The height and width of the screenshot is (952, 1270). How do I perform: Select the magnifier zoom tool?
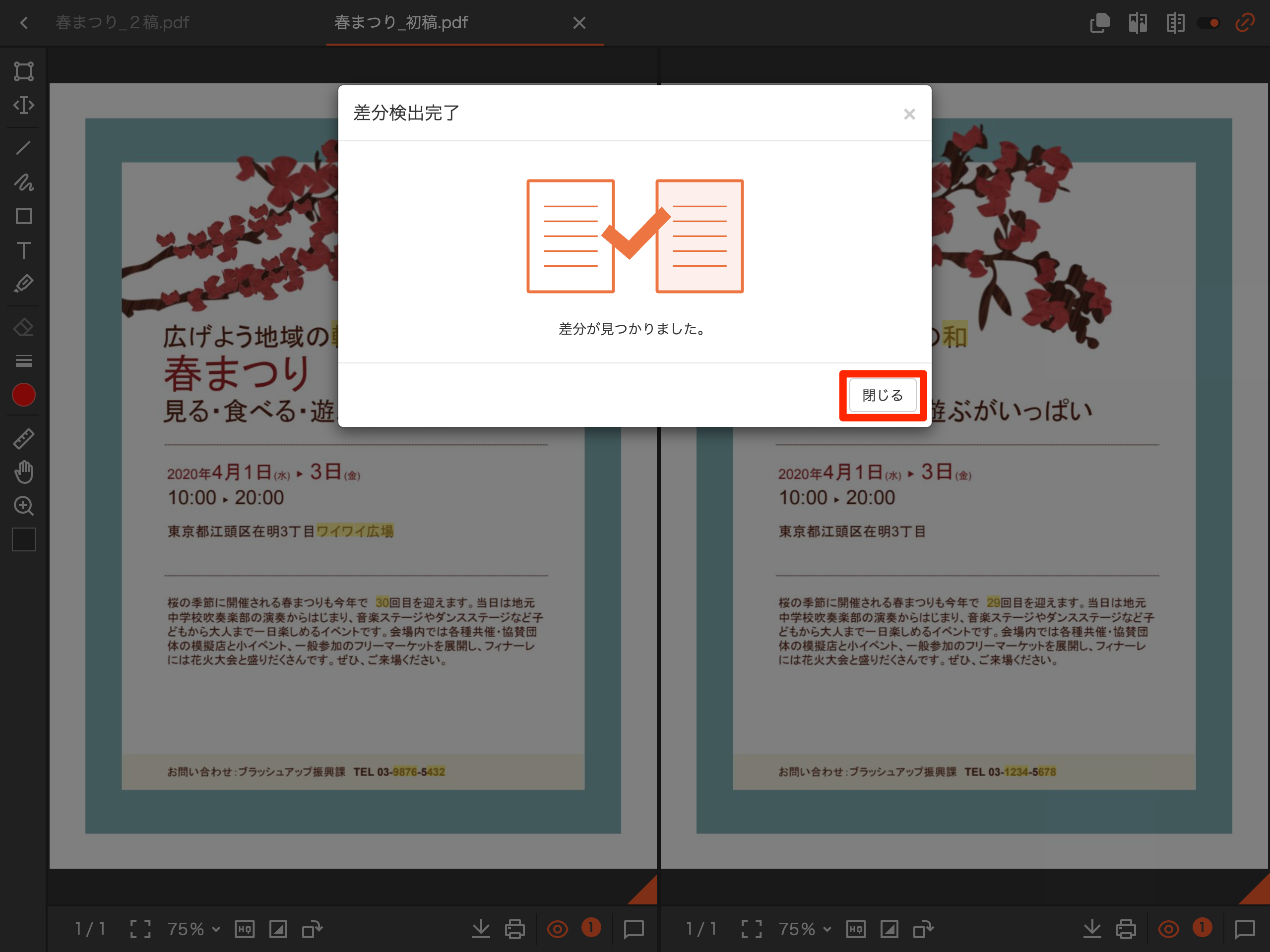[23, 506]
